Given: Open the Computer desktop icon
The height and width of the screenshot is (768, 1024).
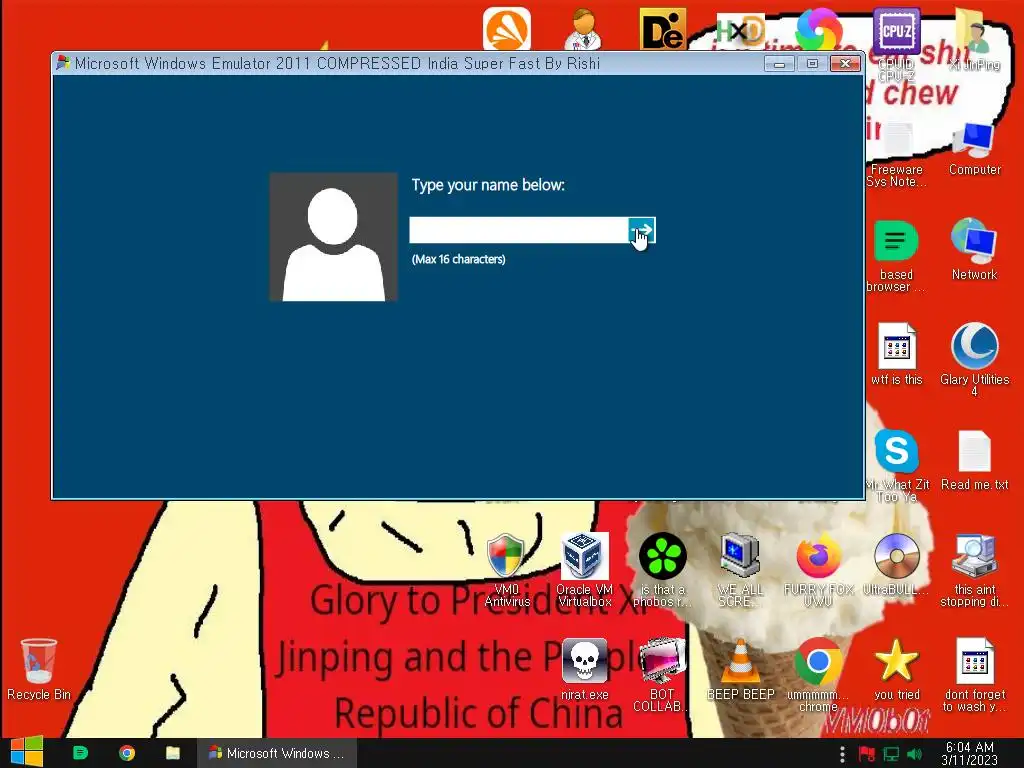Looking at the screenshot, I should [x=974, y=149].
